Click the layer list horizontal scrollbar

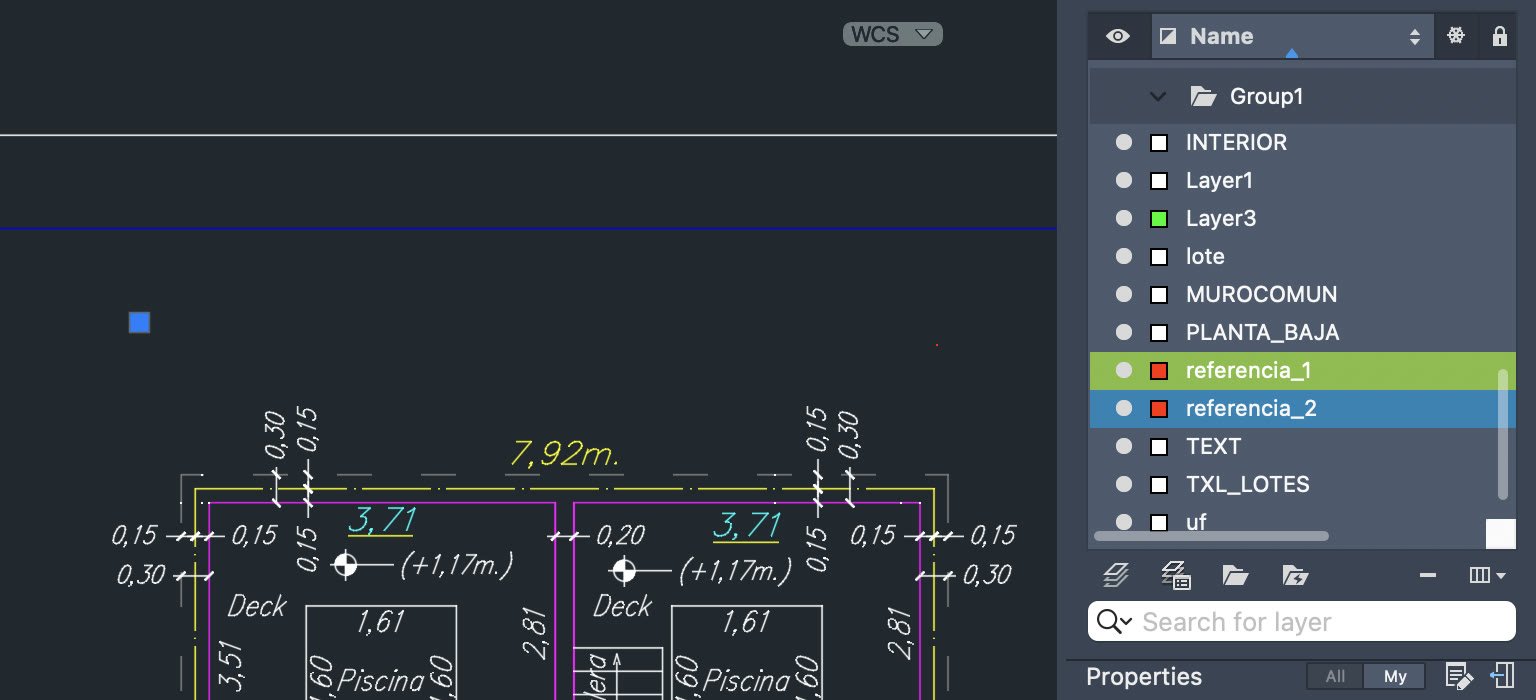(x=1212, y=536)
